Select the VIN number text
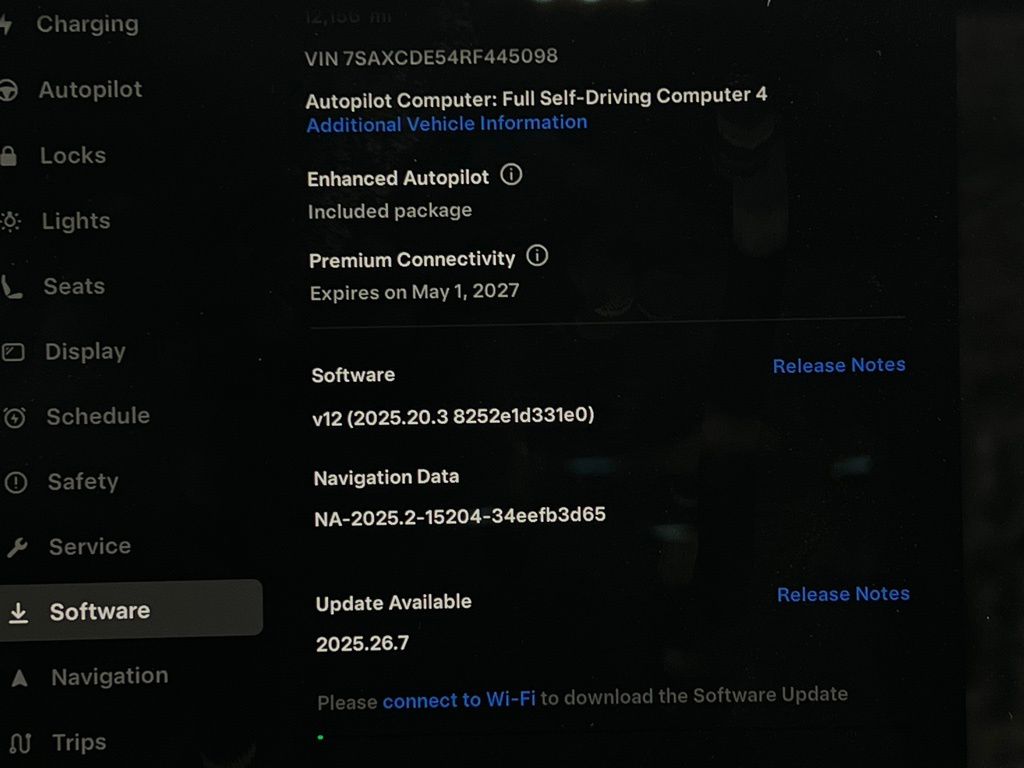Viewport: 1024px width, 768px height. click(431, 57)
